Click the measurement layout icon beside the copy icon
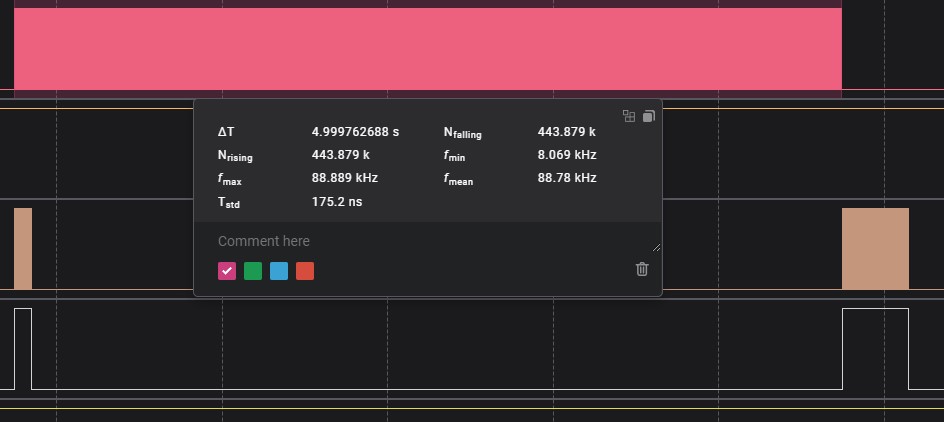 click(629, 116)
